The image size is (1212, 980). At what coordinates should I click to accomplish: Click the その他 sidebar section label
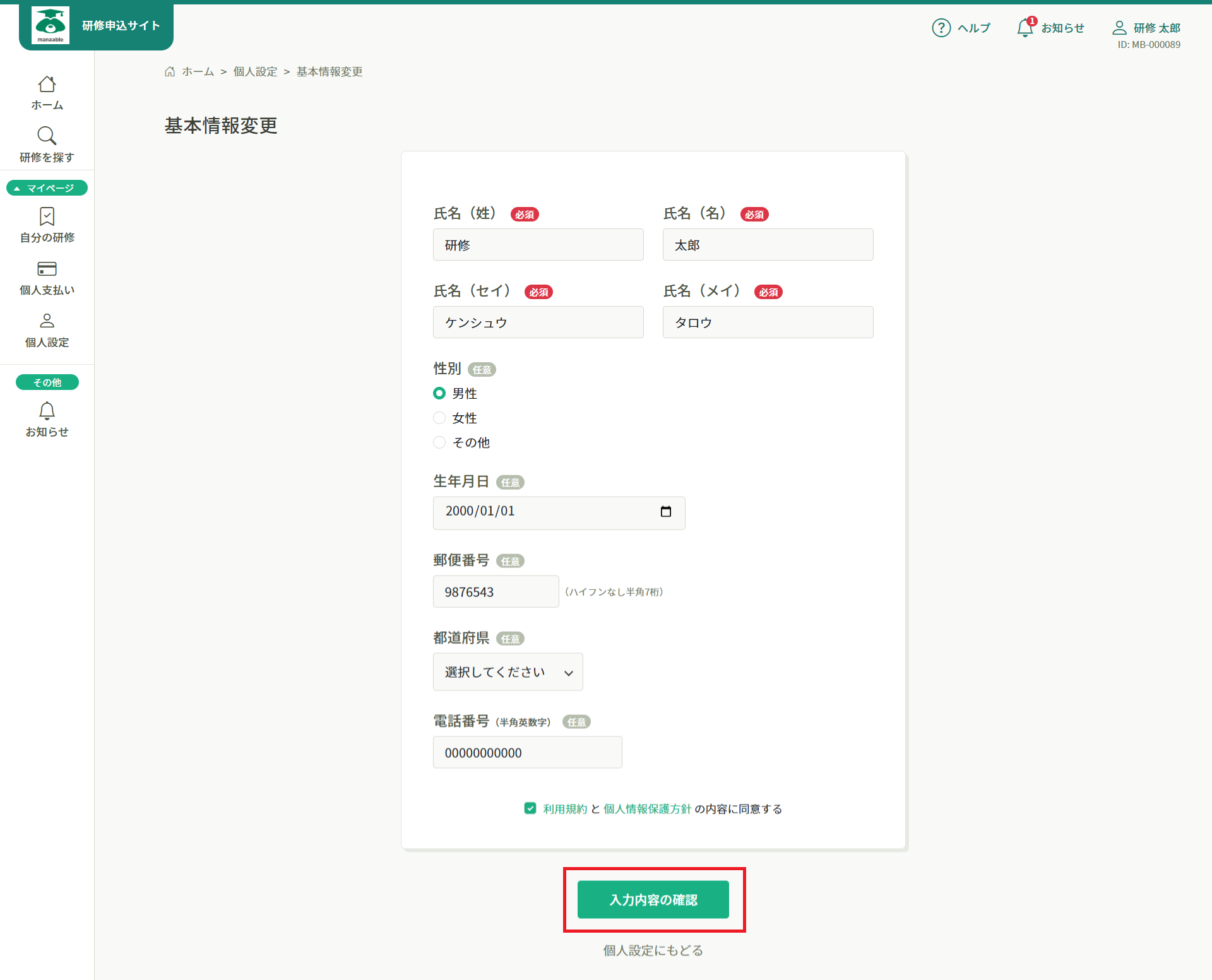tap(47, 382)
